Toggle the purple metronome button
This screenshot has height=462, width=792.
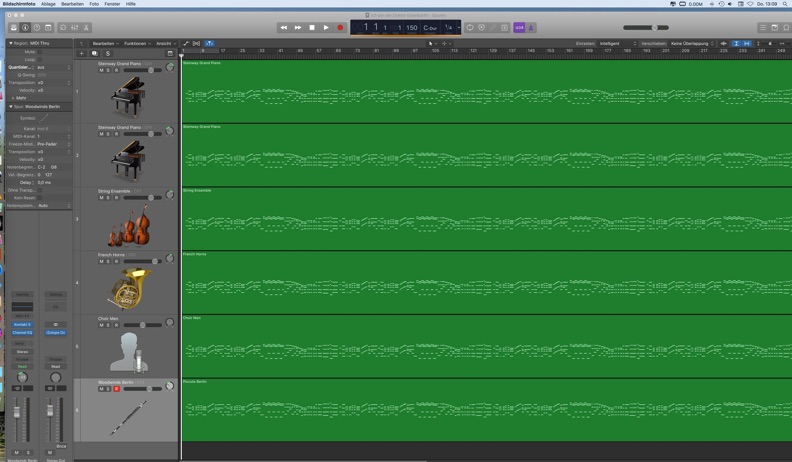coord(531,28)
